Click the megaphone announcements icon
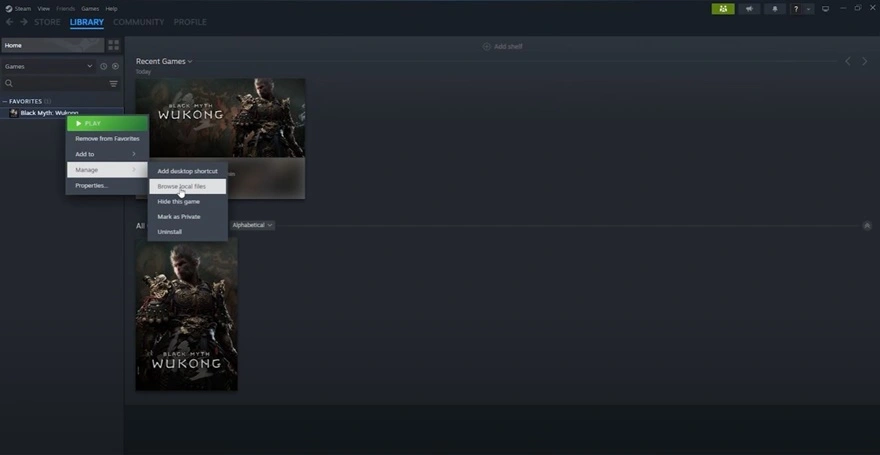 748,9
